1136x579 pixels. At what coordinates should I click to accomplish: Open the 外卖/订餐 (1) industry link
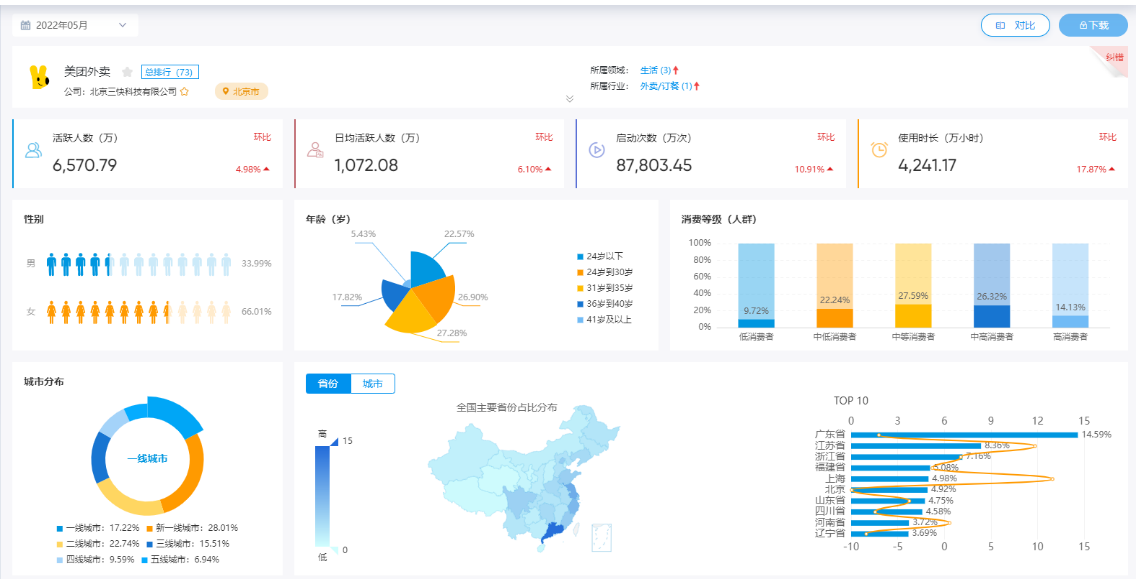(666, 86)
